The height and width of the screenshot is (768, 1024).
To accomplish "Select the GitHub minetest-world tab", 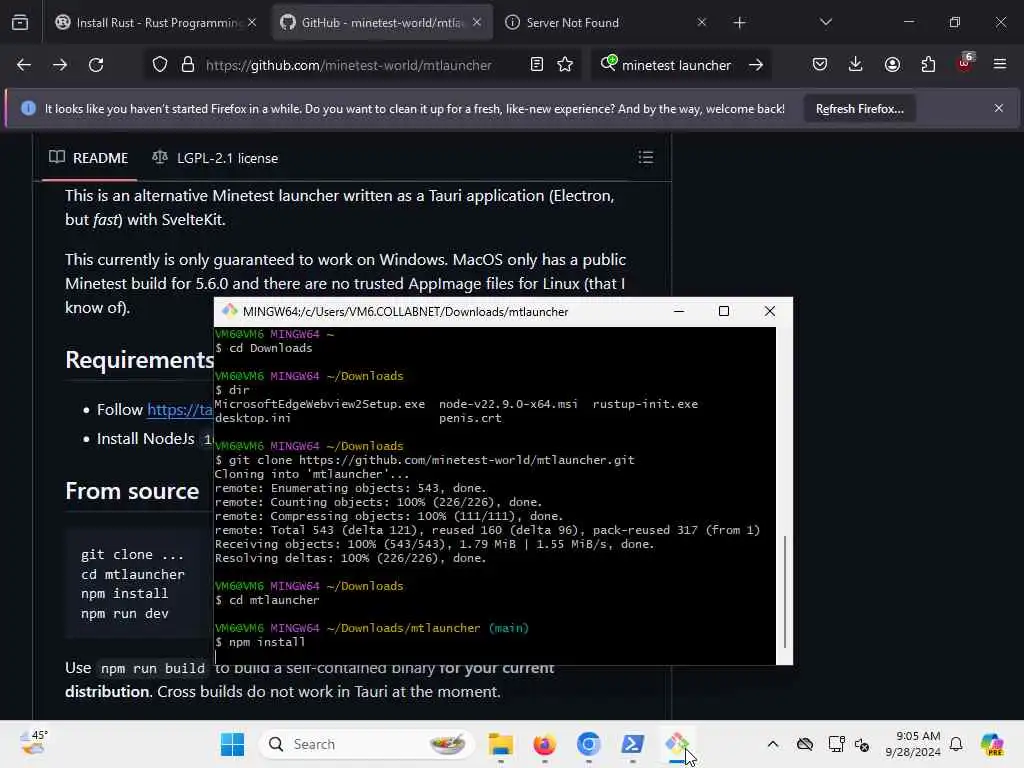I will click(x=382, y=23).
